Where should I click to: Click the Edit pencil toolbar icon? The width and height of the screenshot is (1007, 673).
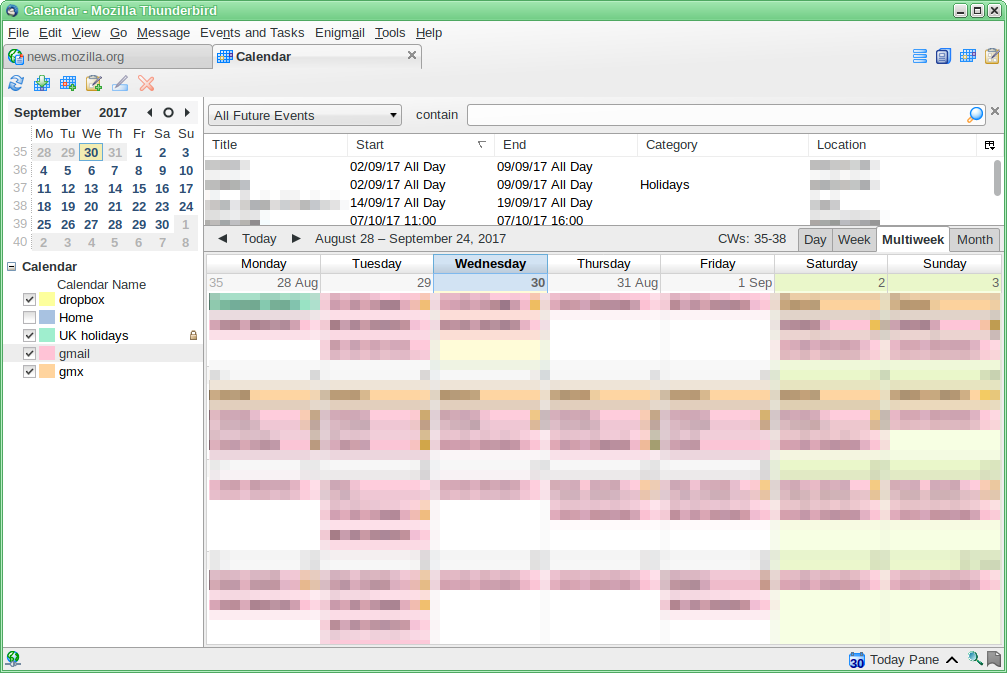coord(120,84)
